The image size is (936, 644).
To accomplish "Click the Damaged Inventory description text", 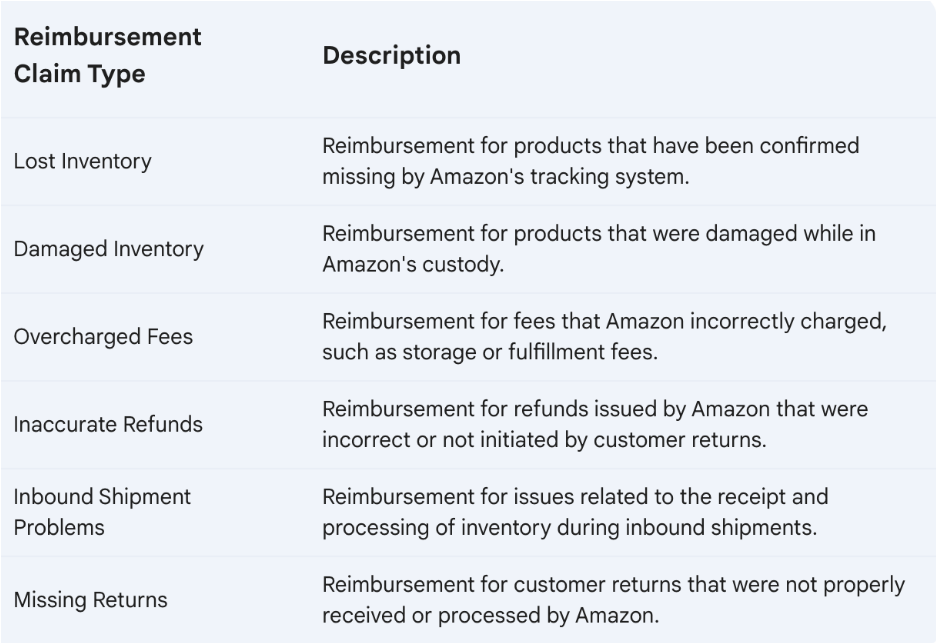I will (x=599, y=249).
